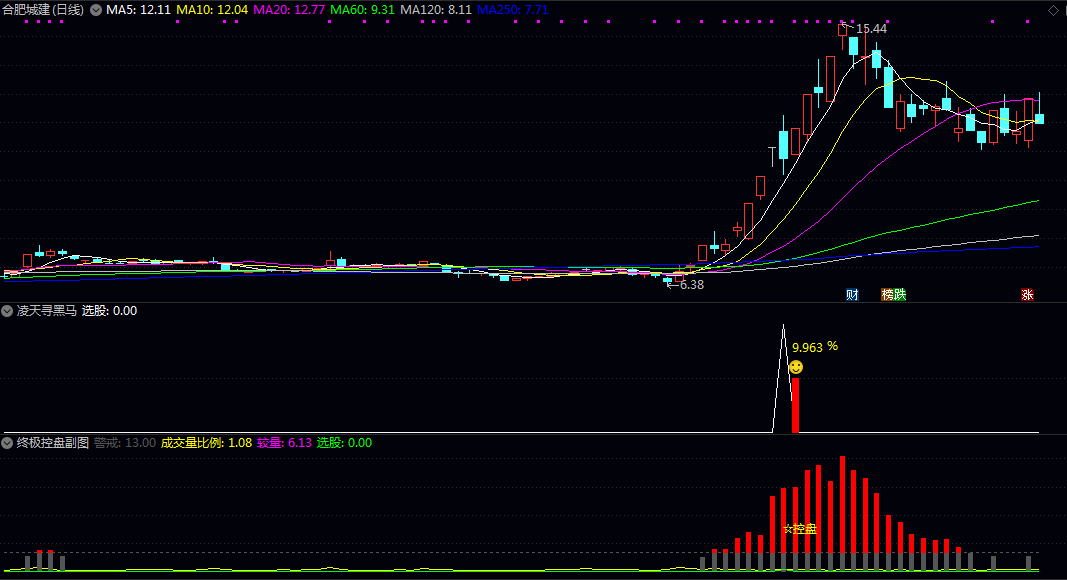Click the yellow smiley signal icon
Screen dimensions: 1067x580
795,368
